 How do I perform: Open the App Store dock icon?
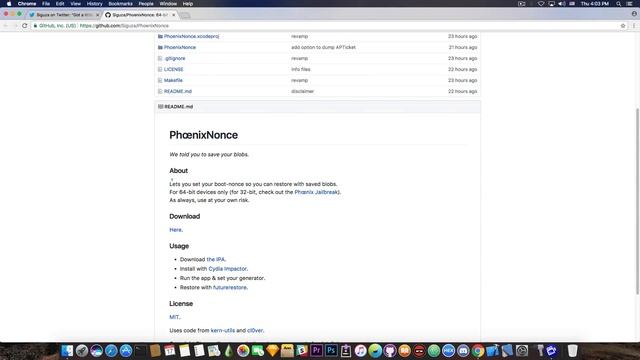tap(126, 351)
